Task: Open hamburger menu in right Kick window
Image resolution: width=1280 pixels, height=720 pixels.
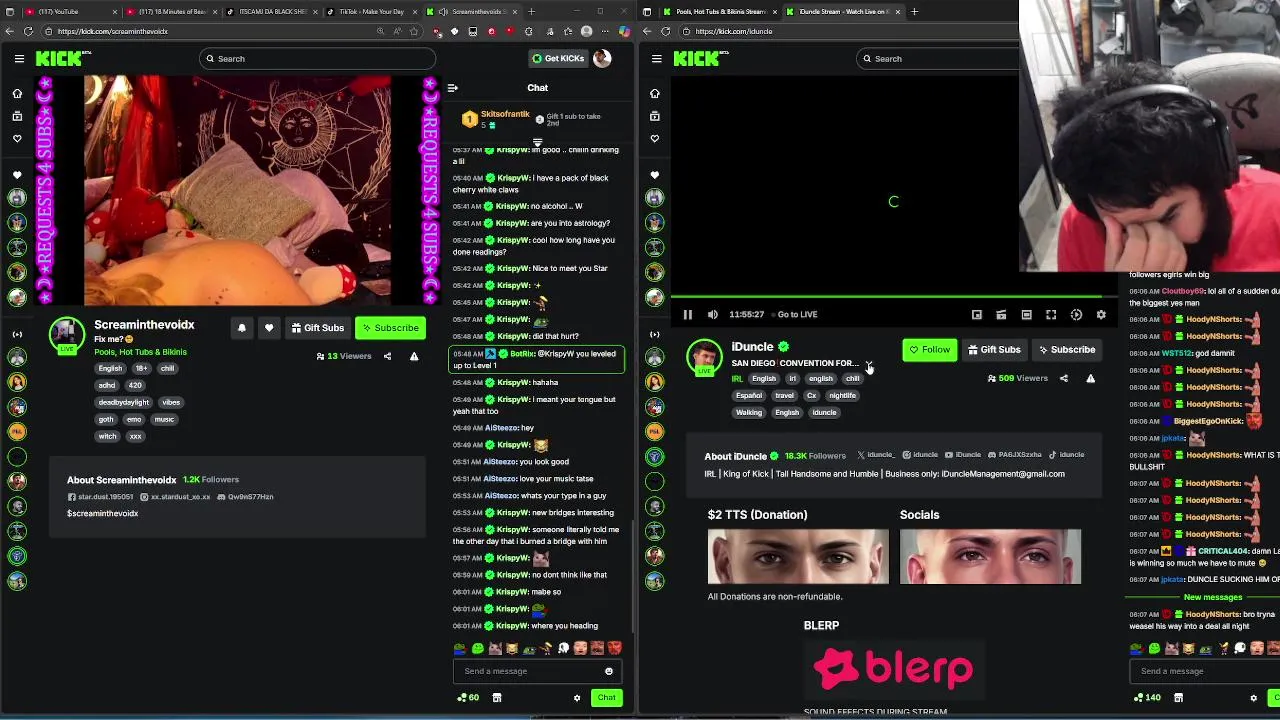Action: [x=656, y=59]
